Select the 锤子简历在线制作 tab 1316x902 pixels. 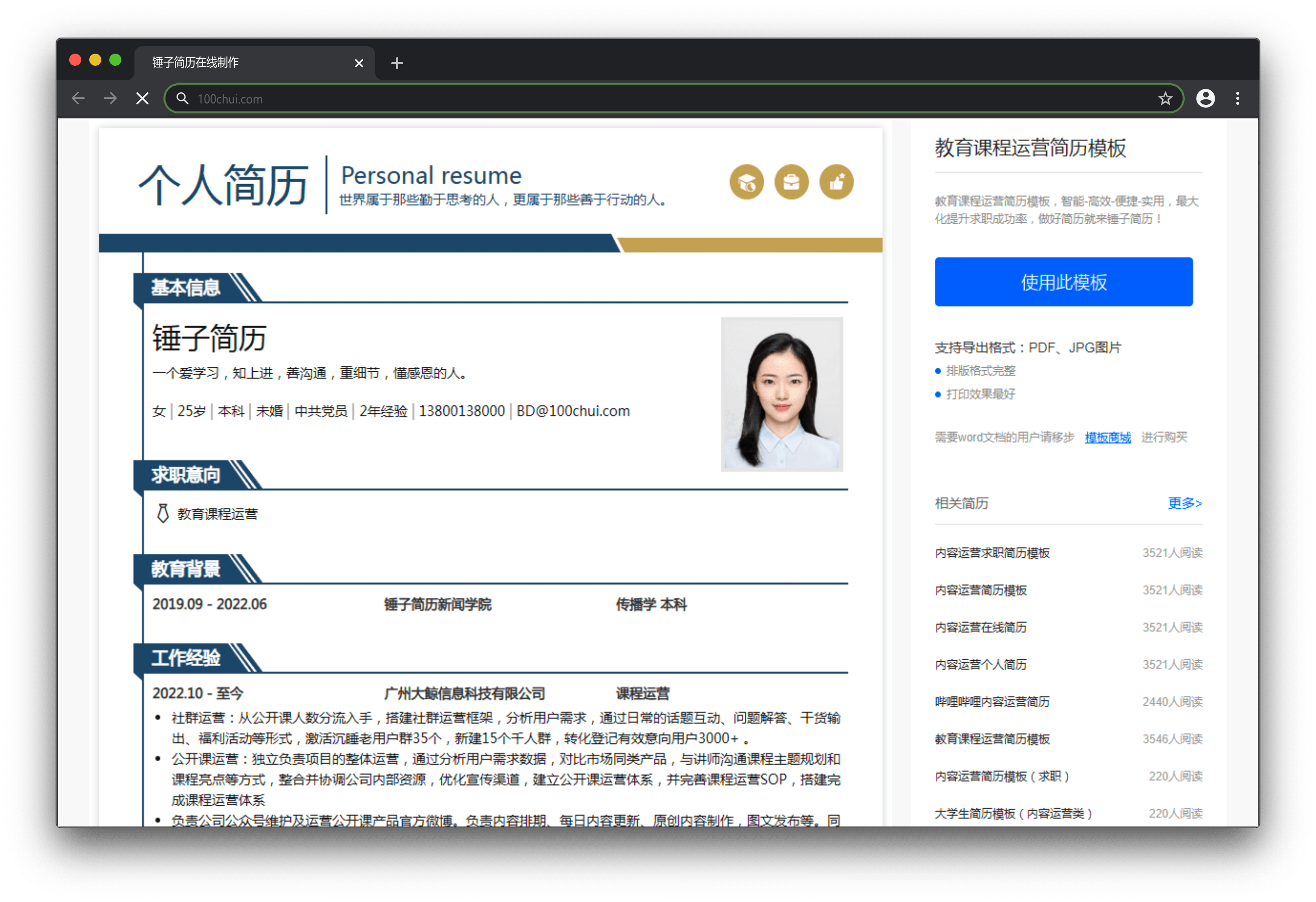[x=254, y=63]
